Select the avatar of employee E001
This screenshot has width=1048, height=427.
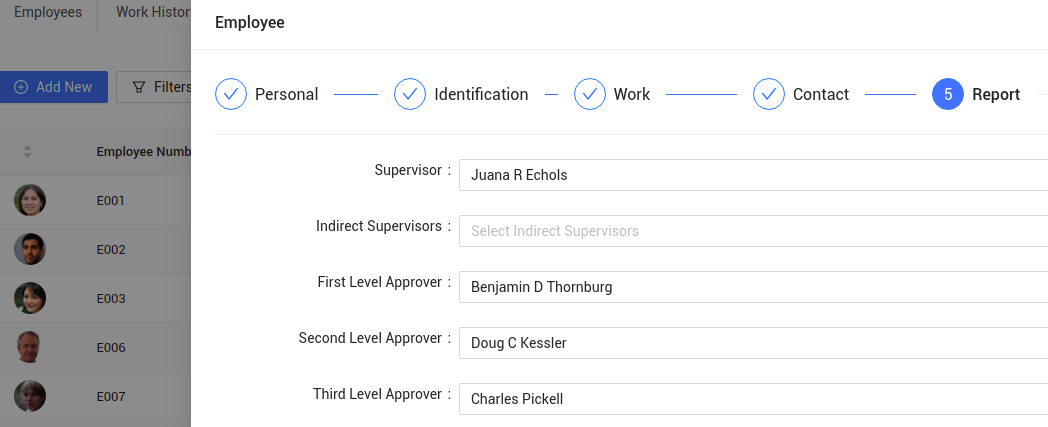[x=30, y=200]
